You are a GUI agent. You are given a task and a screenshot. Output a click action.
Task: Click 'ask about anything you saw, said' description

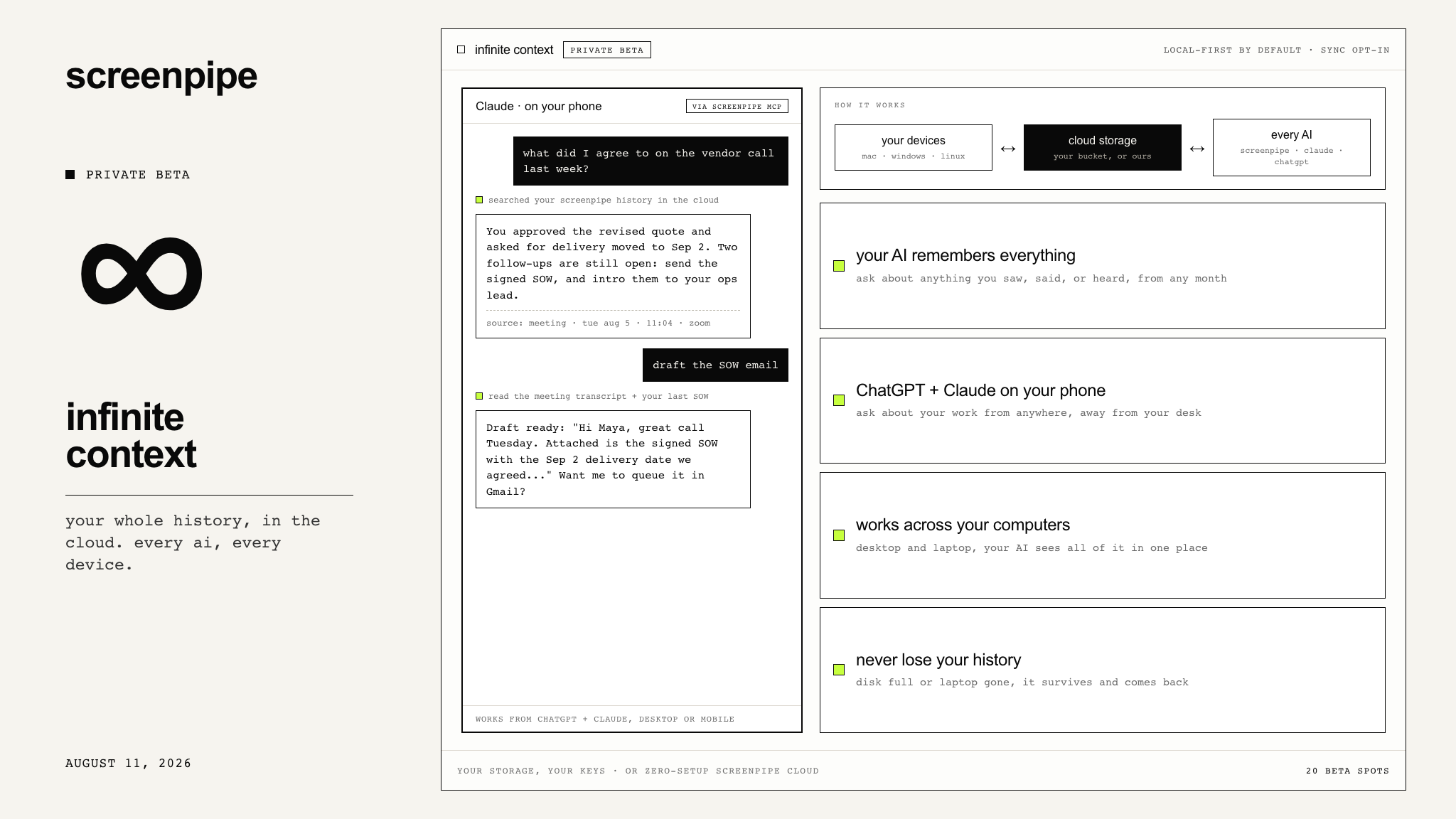point(1042,279)
